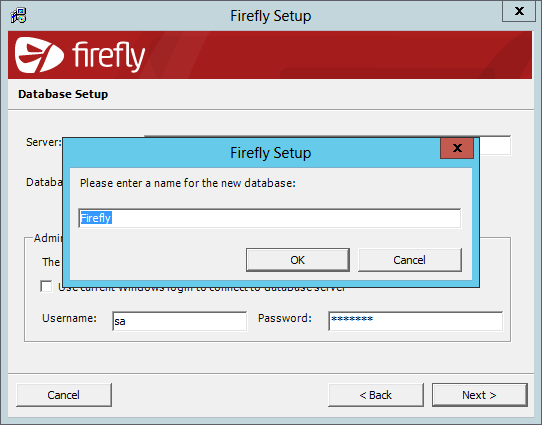Click the Database Setup heading

coord(63,94)
